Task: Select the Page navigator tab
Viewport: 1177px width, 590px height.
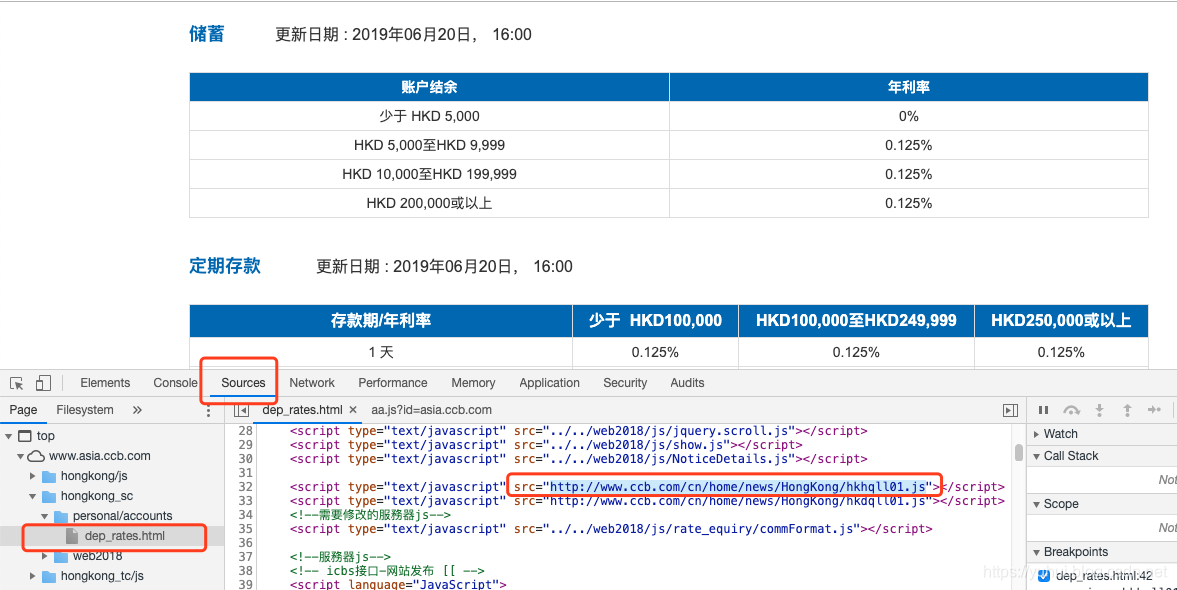Action: click(23, 410)
